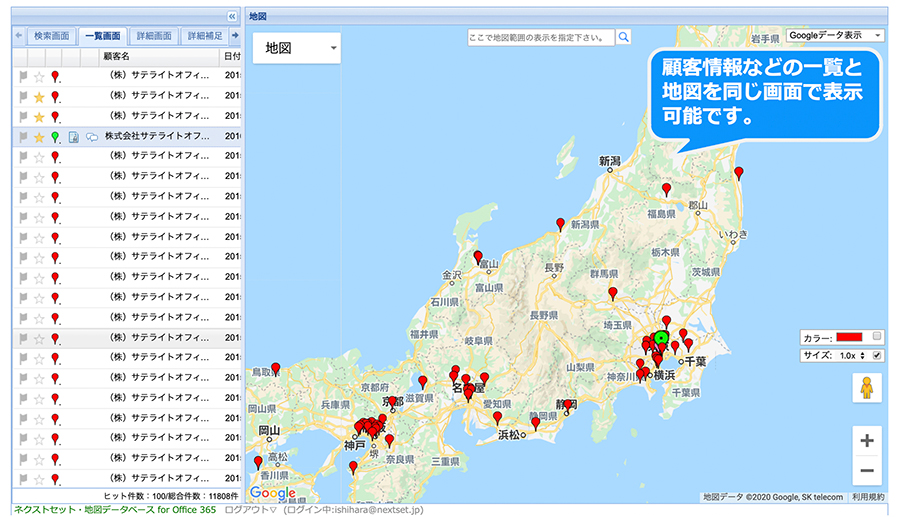Grab the Street View pegman
Screen dimensions: 900x517
(867, 388)
